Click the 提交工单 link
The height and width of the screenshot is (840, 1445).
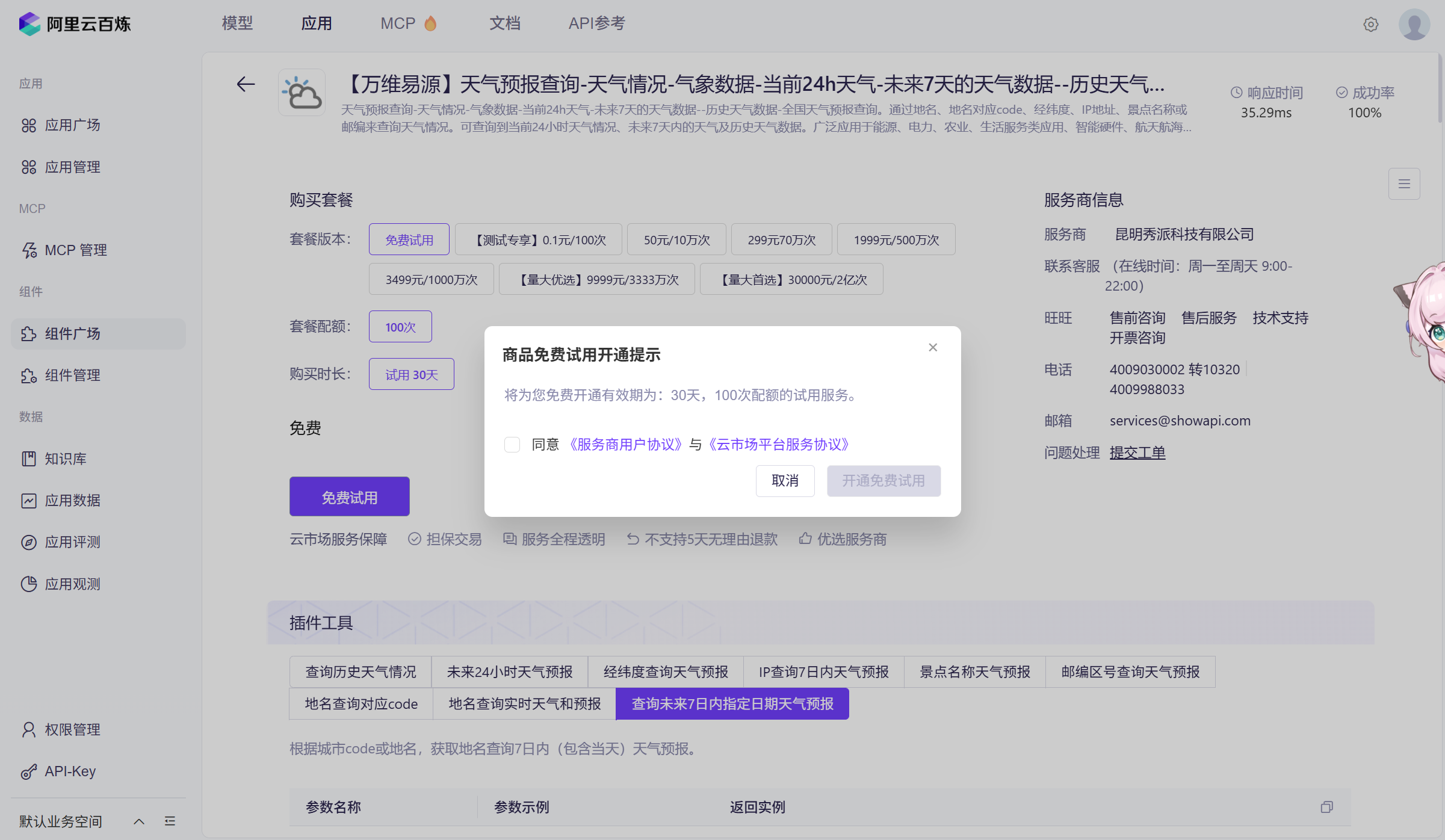[x=1137, y=452]
